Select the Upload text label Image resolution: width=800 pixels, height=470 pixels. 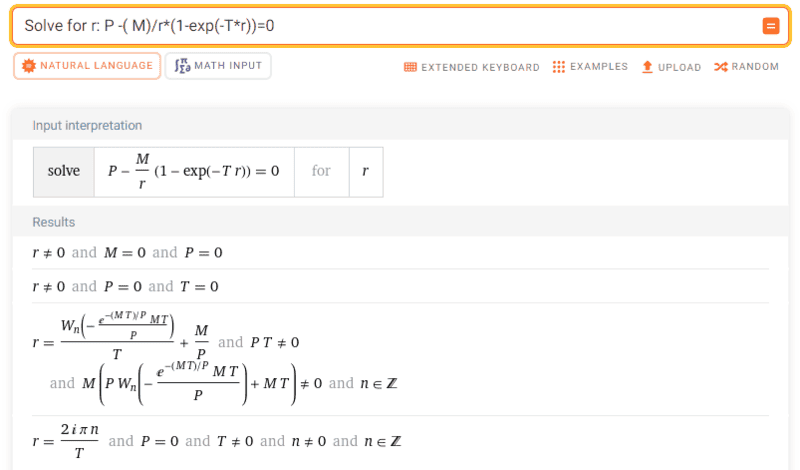[x=679, y=67]
